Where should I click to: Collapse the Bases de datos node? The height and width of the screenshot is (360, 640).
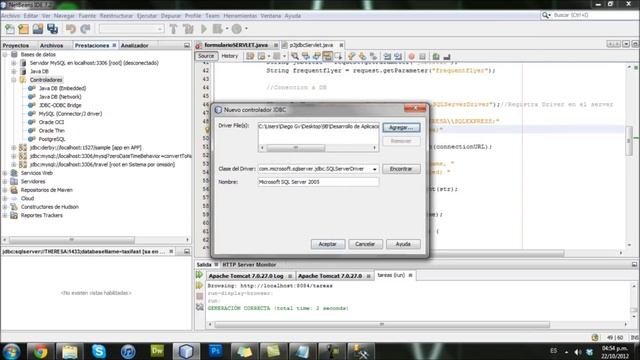pyautogui.click(x=5, y=54)
